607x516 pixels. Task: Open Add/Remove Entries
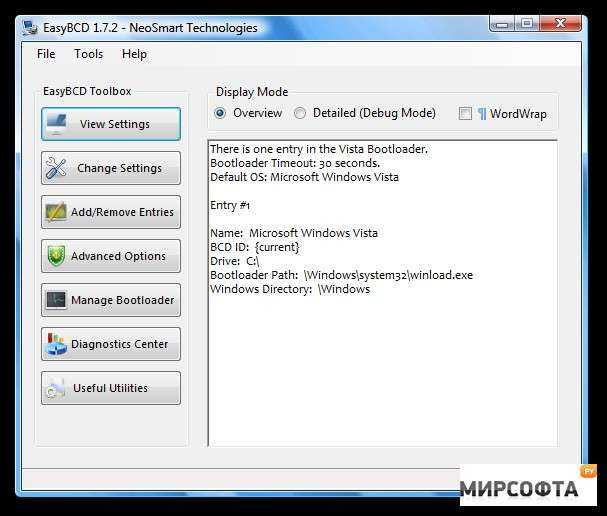[x=111, y=212]
